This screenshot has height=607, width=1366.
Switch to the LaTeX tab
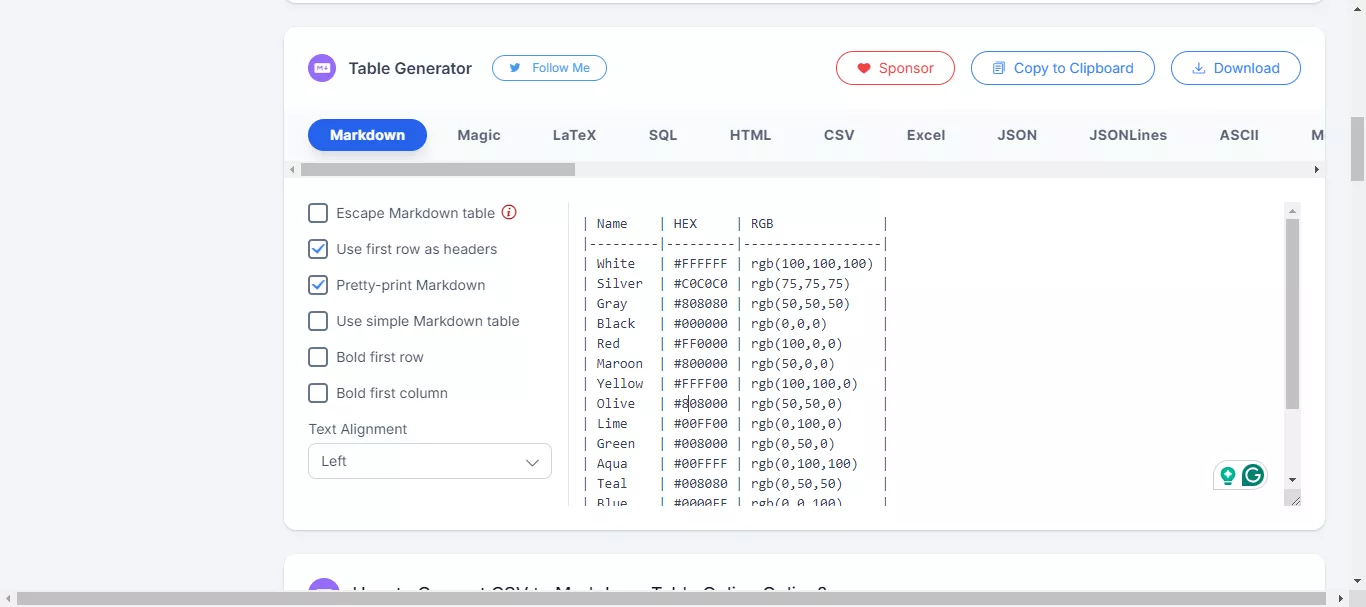(x=574, y=135)
